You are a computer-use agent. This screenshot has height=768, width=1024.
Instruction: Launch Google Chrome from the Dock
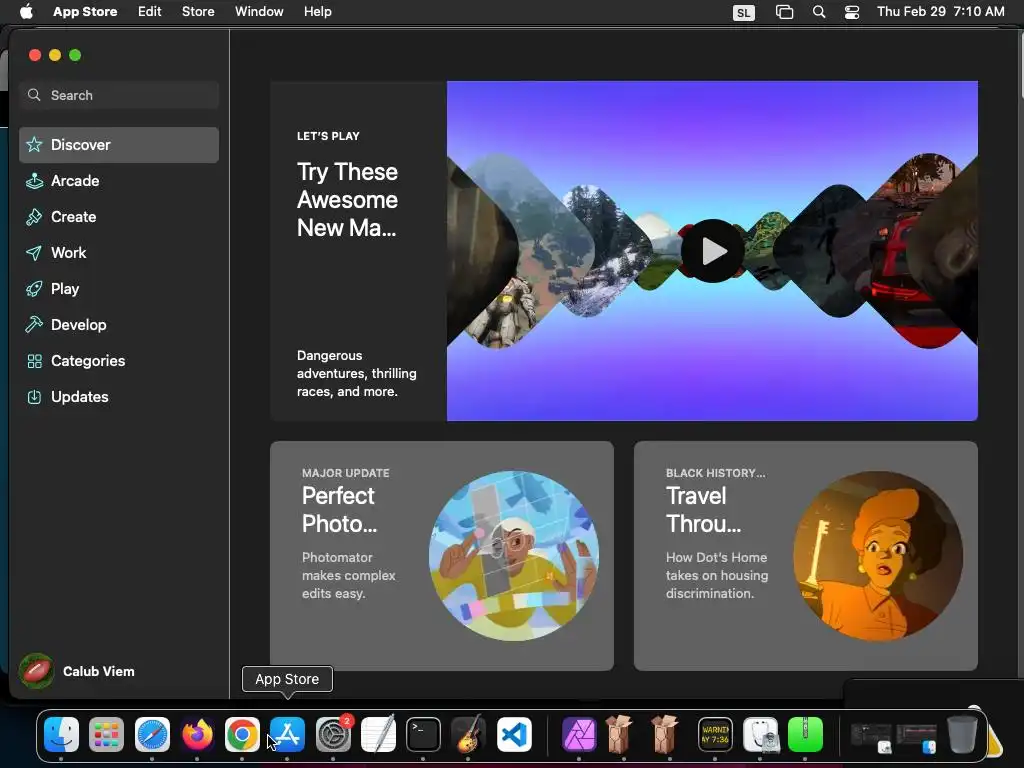coord(242,735)
